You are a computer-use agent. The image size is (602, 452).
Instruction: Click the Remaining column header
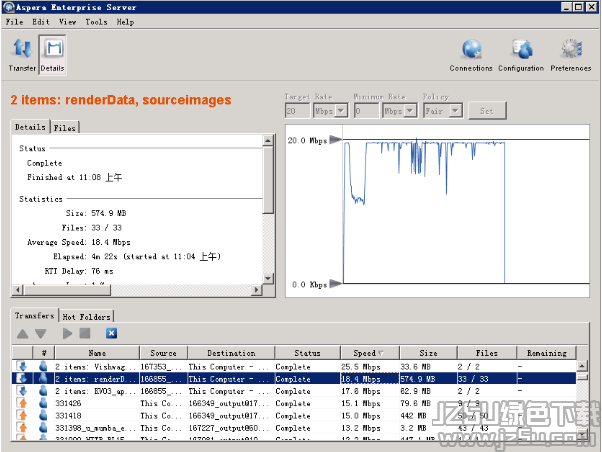point(547,353)
